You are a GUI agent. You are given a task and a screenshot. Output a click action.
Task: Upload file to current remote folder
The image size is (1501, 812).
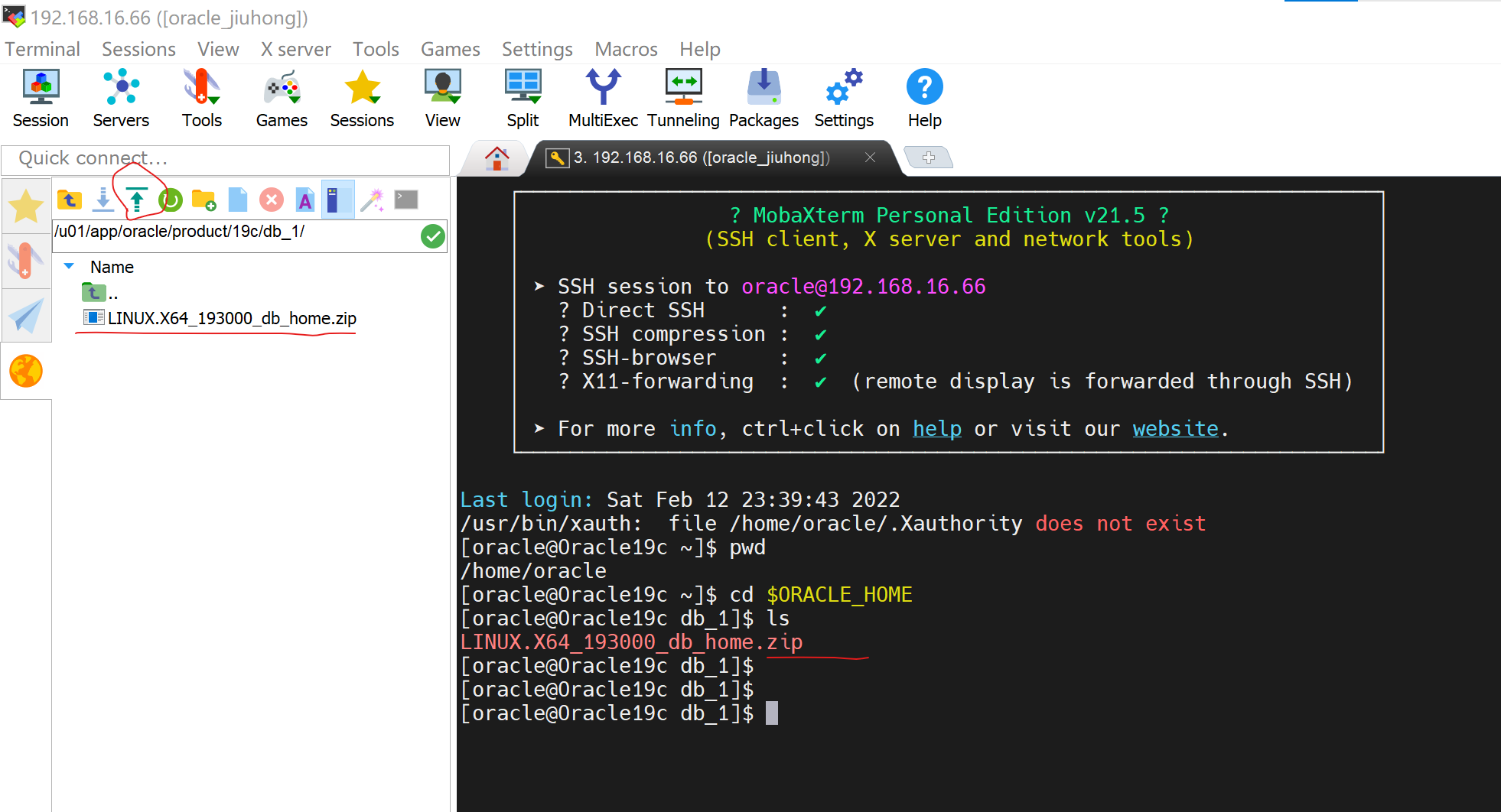point(137,200)
